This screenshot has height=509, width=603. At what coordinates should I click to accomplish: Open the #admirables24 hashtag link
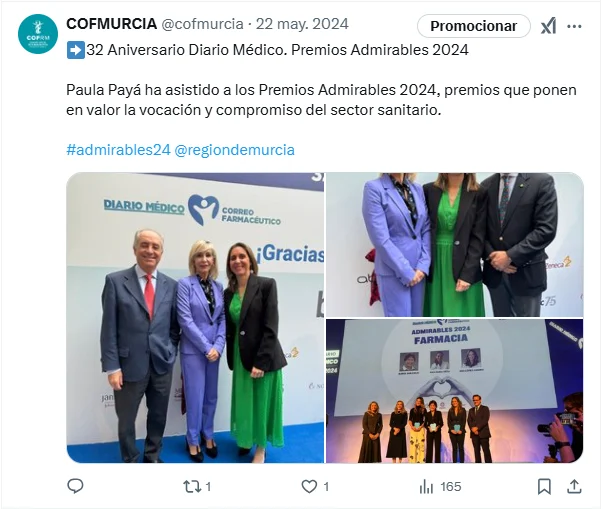click(x=118, y=150)
